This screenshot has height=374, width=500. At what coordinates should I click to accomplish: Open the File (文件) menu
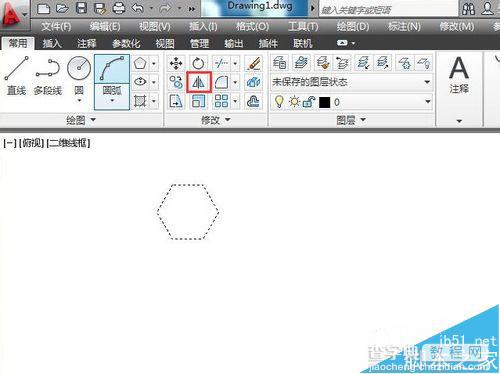tap(56, 26)
